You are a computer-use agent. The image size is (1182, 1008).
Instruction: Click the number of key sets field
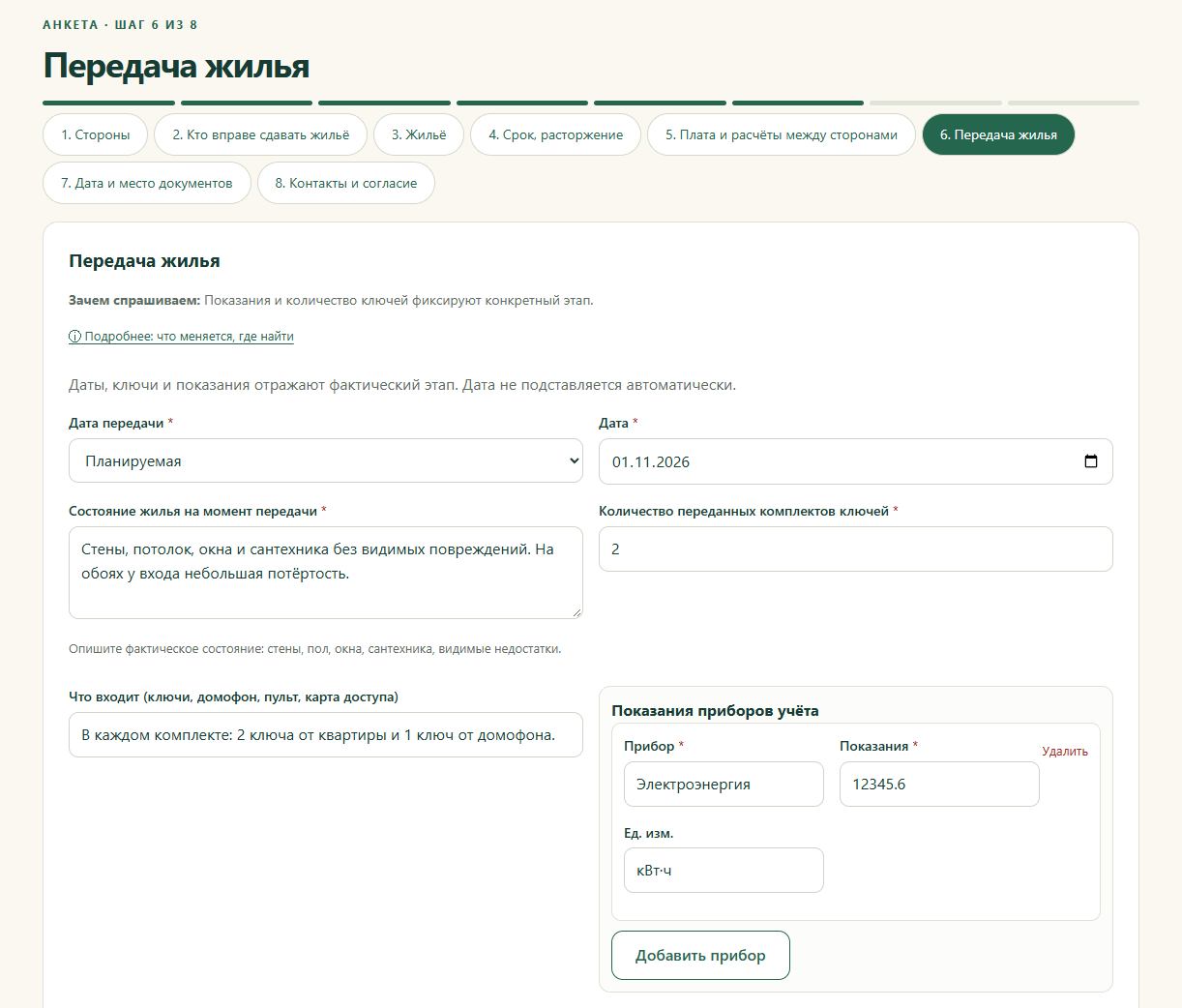(x=856, y=548)
